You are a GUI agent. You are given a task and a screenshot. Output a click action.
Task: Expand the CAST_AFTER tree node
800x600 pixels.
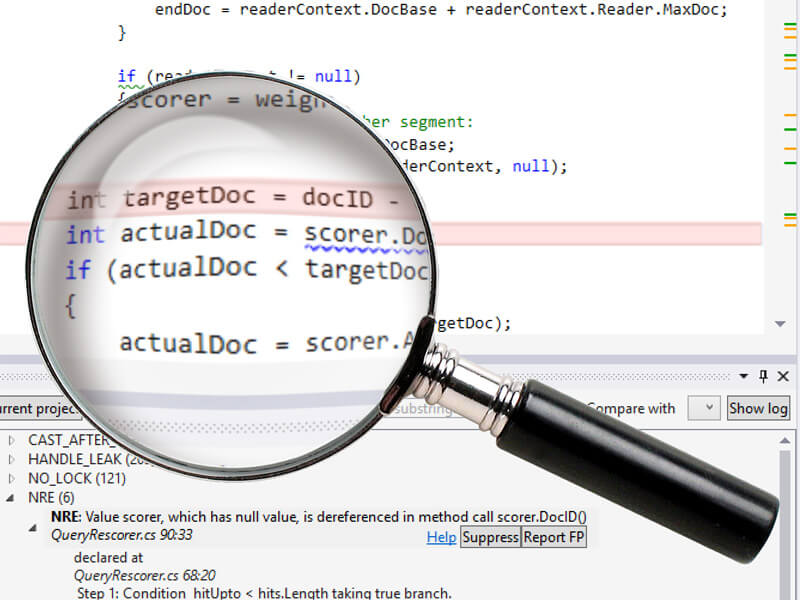click(11, 440)
